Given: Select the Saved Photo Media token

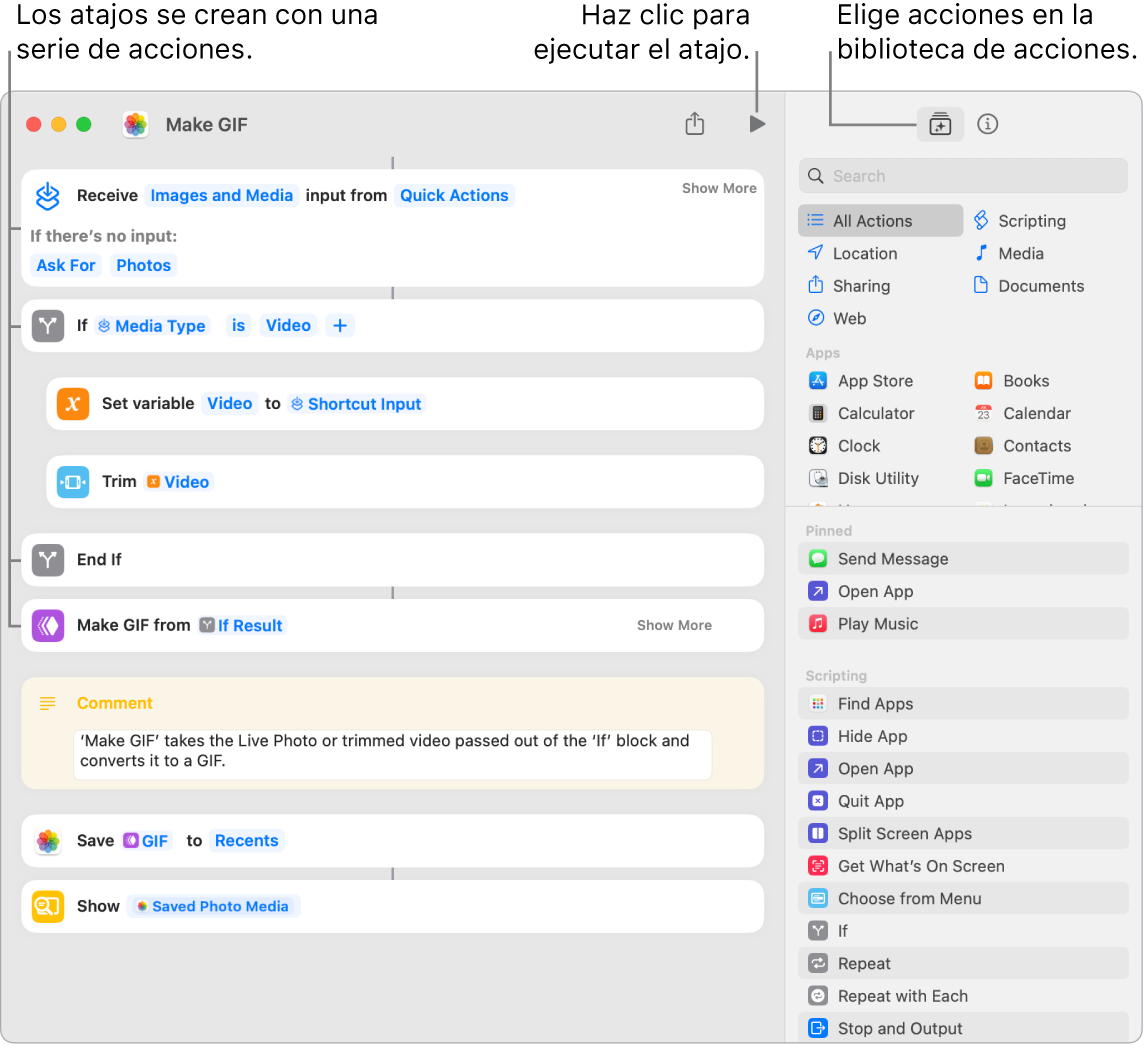Looking at the screenshot, I should coord(213,906).
